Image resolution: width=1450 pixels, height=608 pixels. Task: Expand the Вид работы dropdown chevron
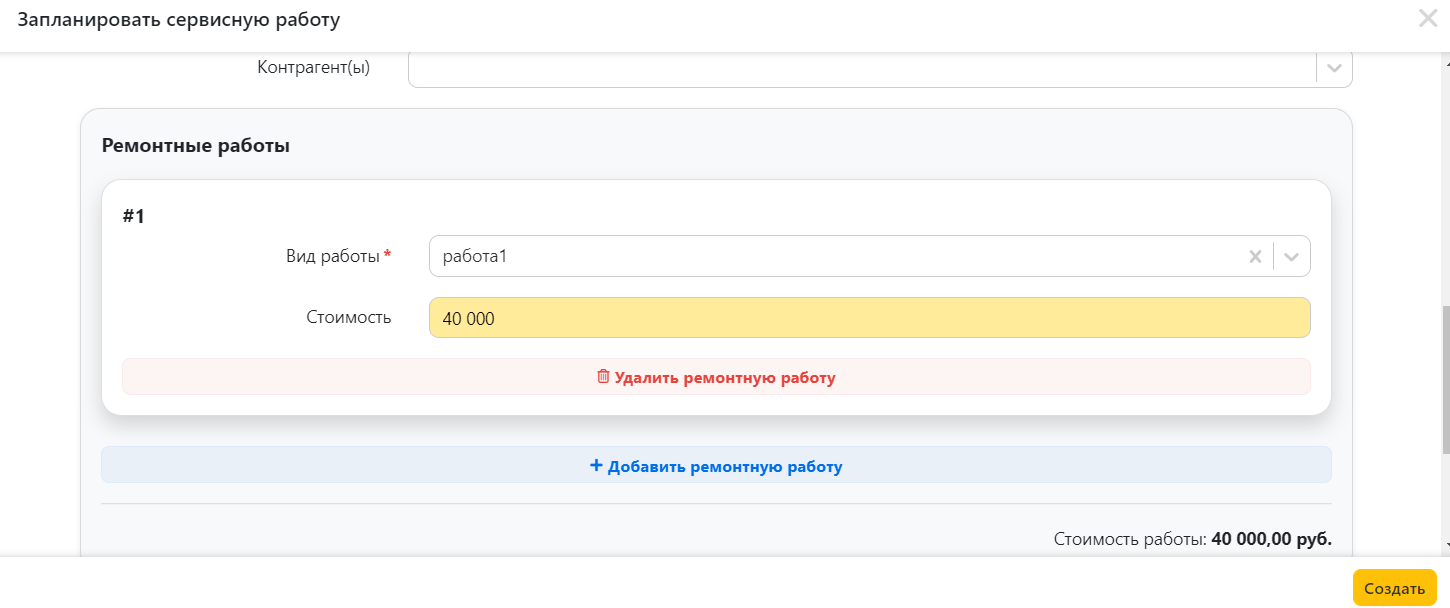(1292, 257)
